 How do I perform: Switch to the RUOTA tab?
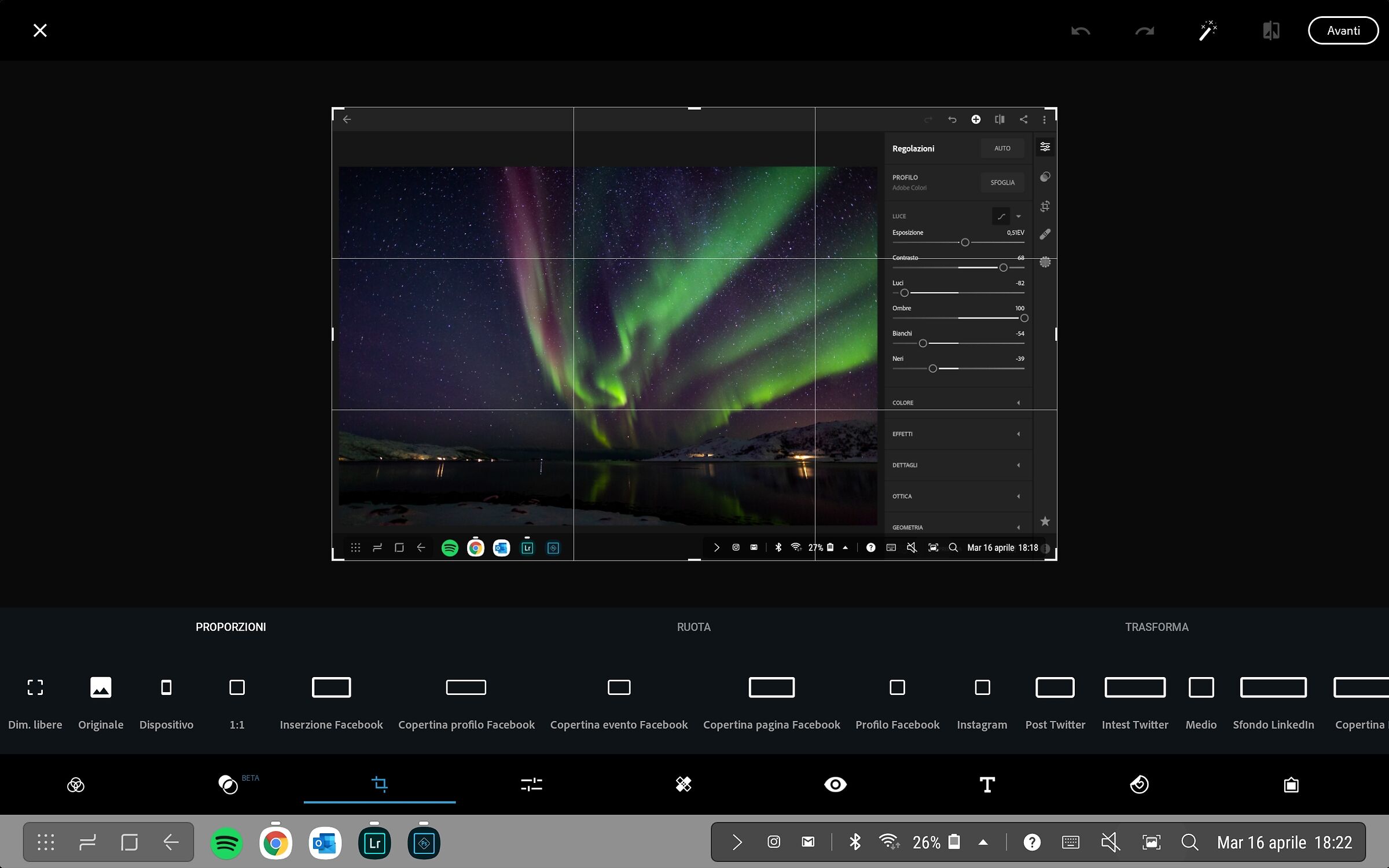click(693, 627)
